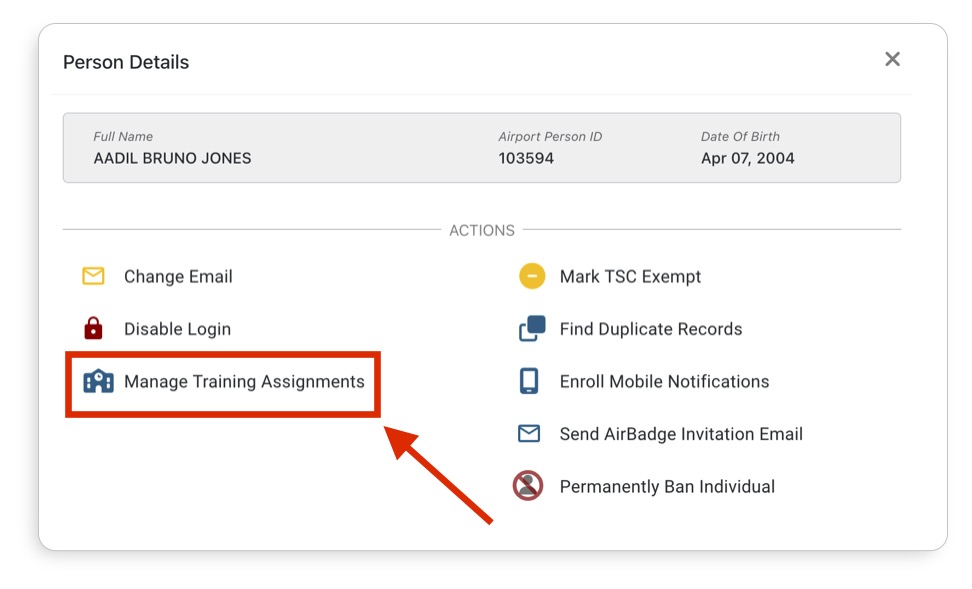The image size is (972, 589).
Task: Click the envelope icon for Change Email
Action: pos(93,277)
